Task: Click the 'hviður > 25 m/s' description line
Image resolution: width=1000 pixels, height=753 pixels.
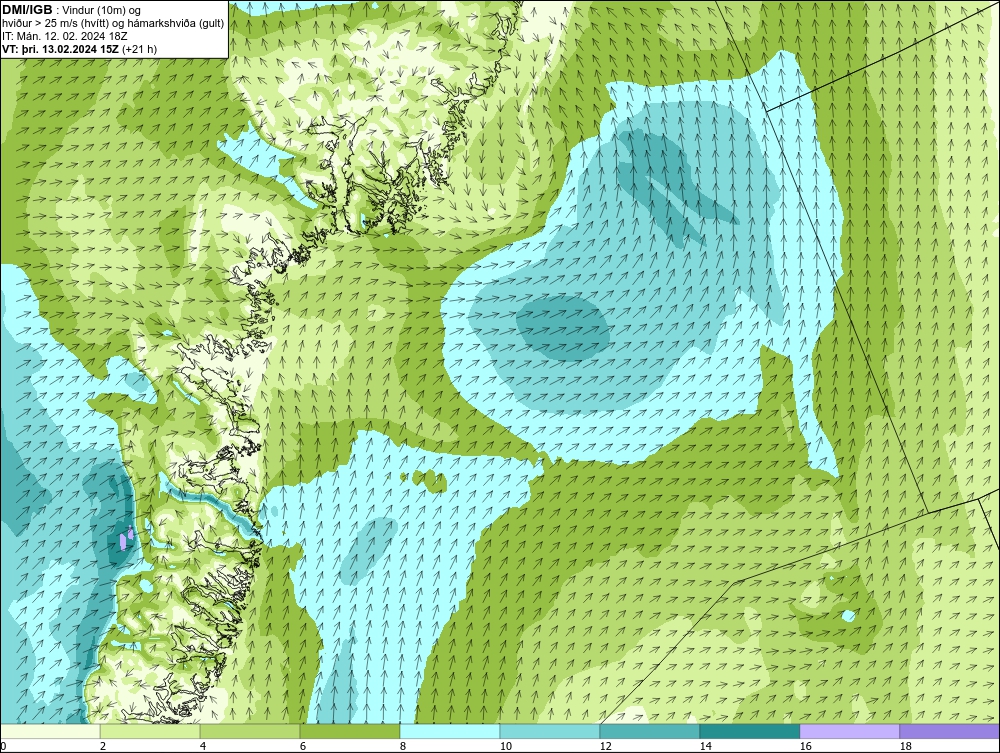Action: [113, 23]
